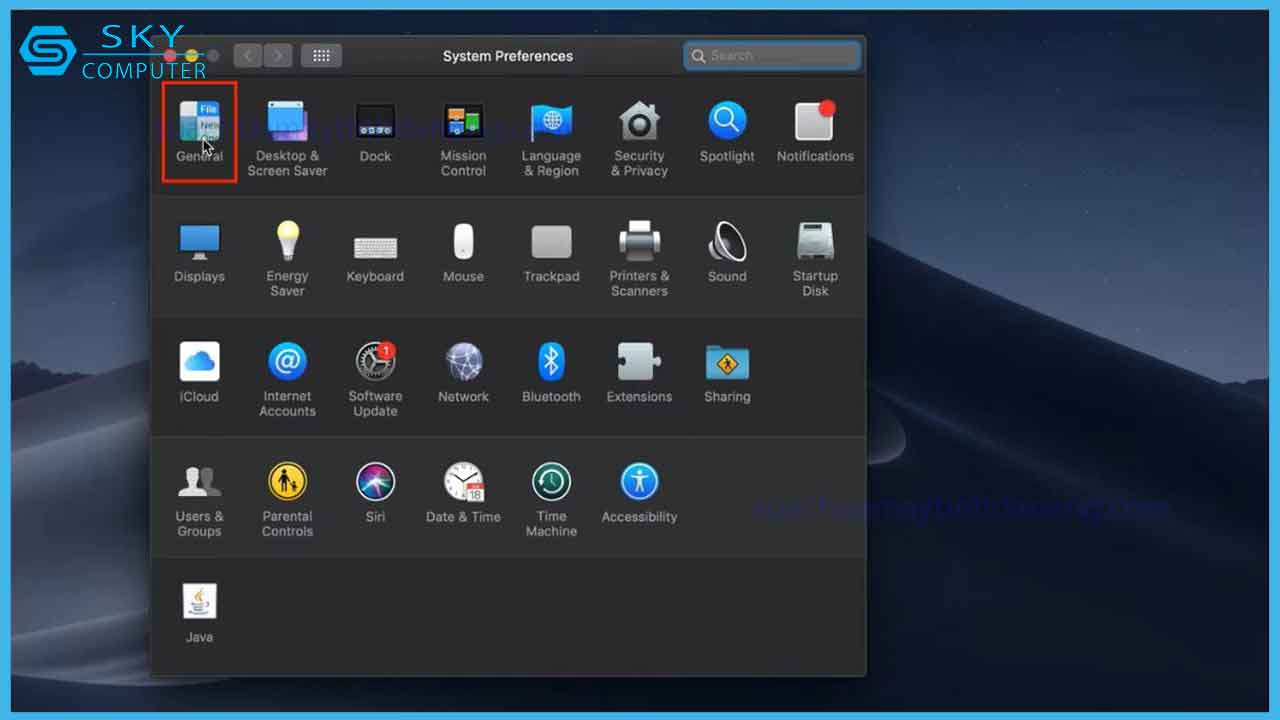Open Mission Control settings

(x=463, y=138)
